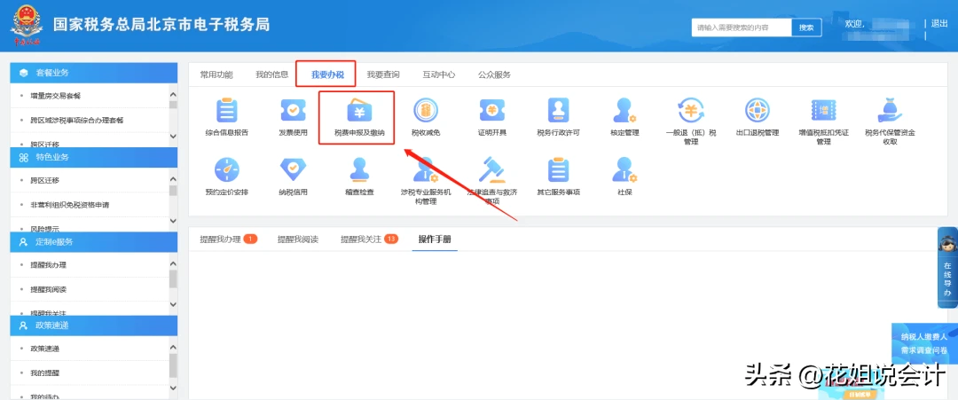This screenshot has height=400, width=958.
Task: Switch to 常用功能 tab
Action: click(216, 75)
